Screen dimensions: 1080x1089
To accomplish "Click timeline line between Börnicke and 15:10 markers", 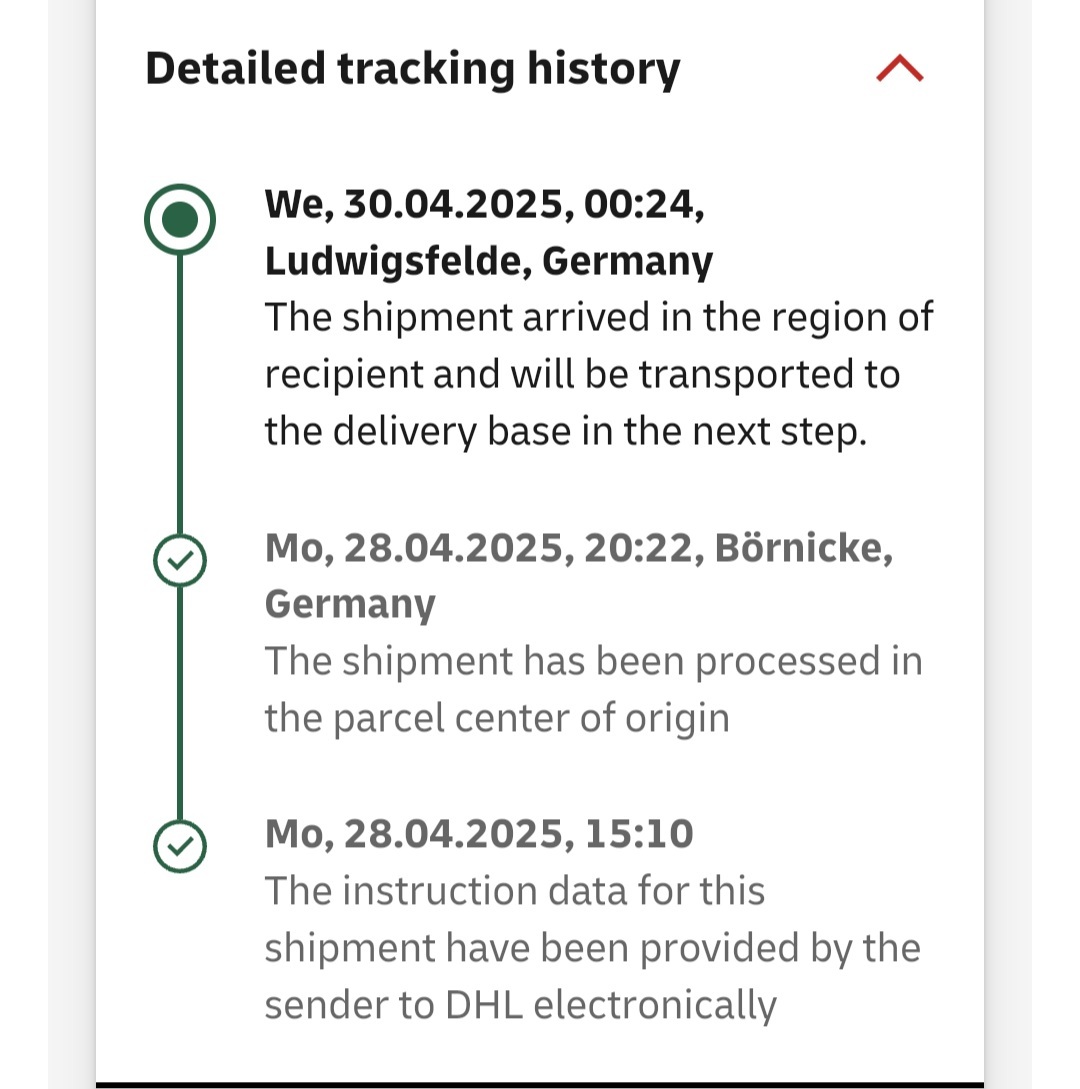I will (x=180, y=703).
